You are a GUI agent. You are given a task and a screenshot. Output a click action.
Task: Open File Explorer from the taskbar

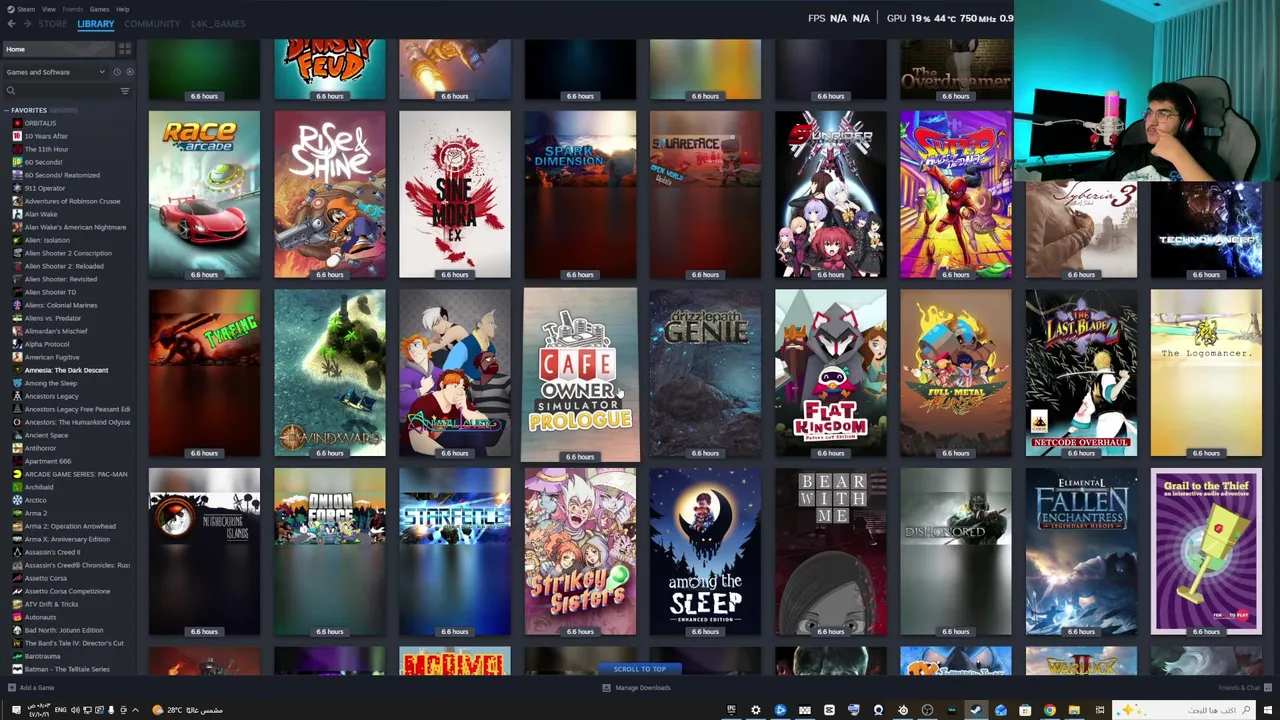pyautogui.click(x=1074, y=710)
